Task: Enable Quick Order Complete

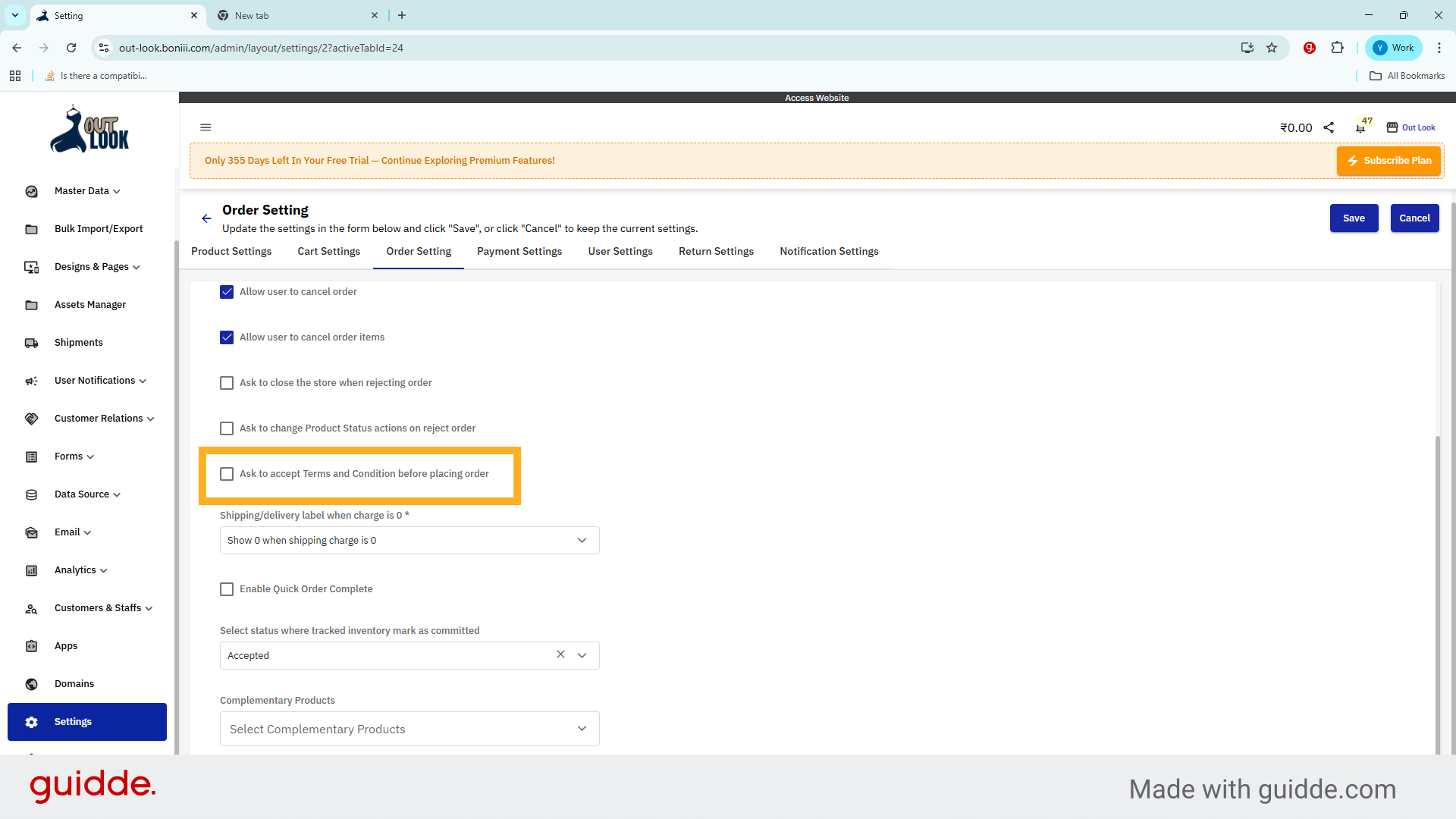Action: (226, 588)
